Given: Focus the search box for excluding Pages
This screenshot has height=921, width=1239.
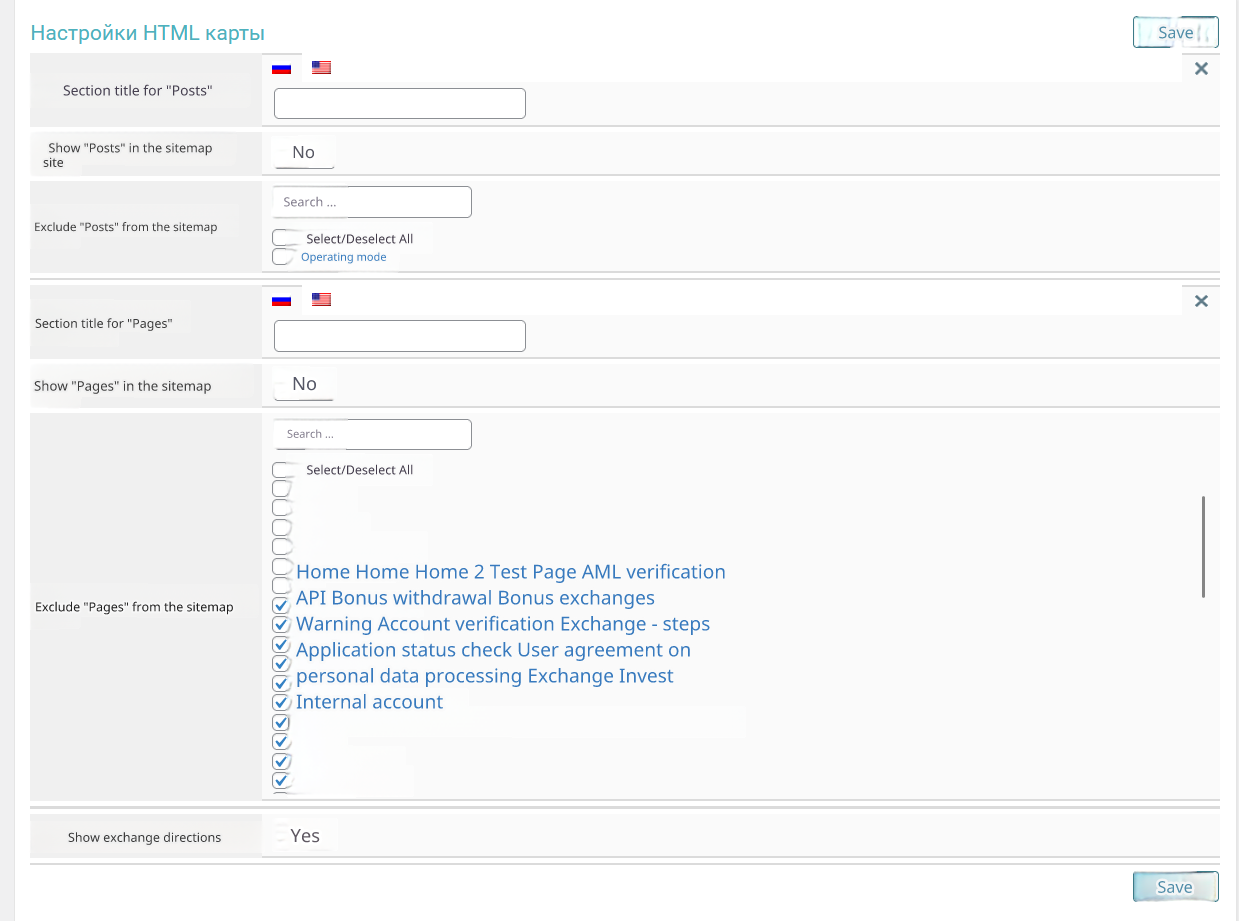Looking at the screenshot, I should coord(372,434).
